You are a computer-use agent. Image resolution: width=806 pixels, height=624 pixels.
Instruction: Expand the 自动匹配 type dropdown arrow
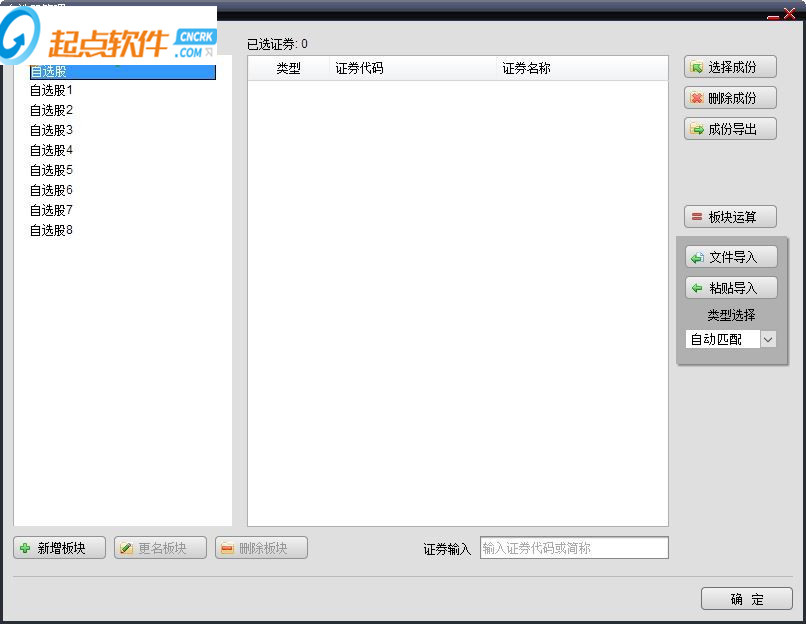coord(768,339)
